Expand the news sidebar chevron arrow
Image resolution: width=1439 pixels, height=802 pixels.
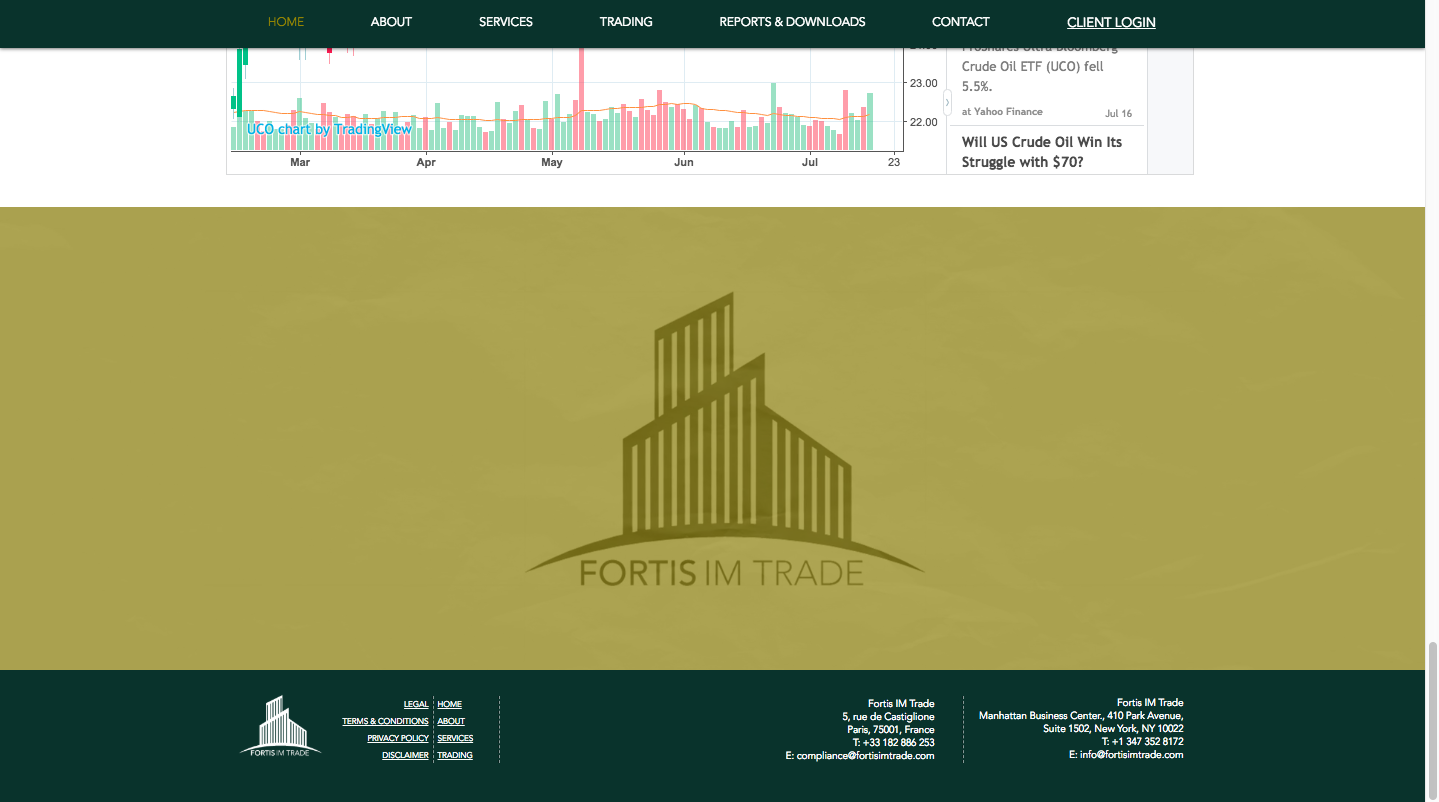tap(945, 103)
